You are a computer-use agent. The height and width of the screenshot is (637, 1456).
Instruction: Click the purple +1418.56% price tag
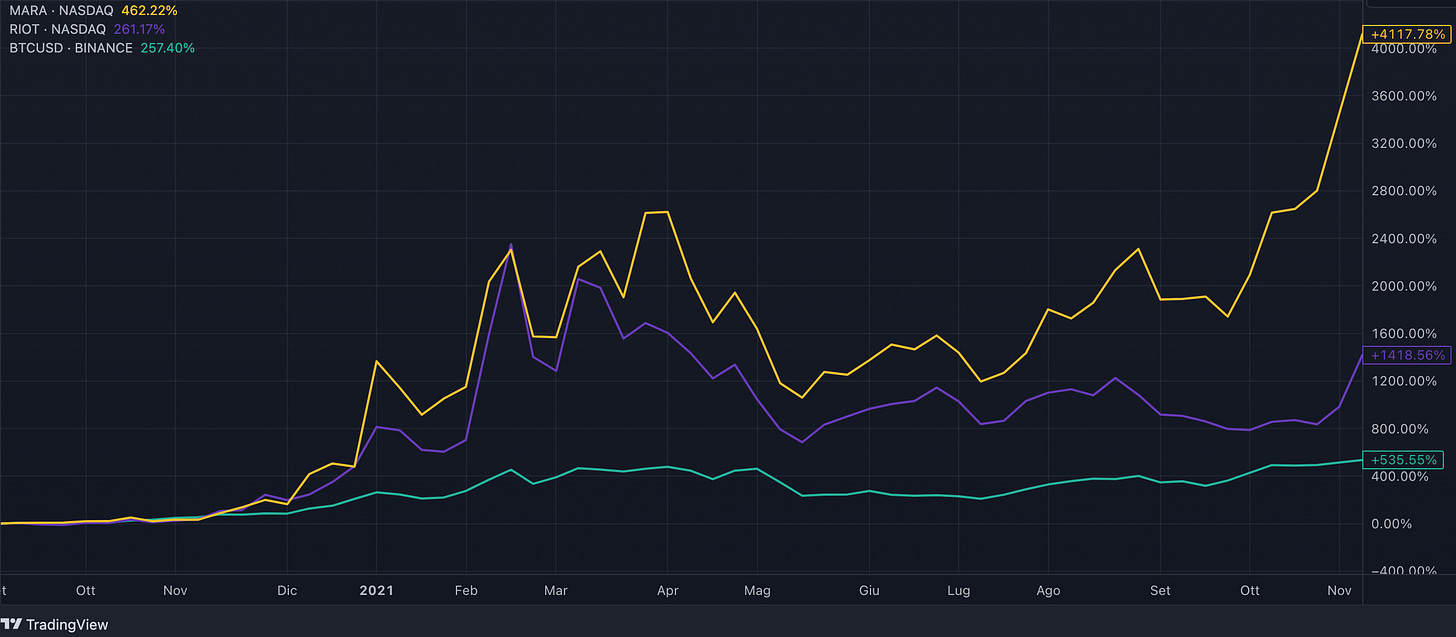pyautogui.click(x=1408, y=355)
